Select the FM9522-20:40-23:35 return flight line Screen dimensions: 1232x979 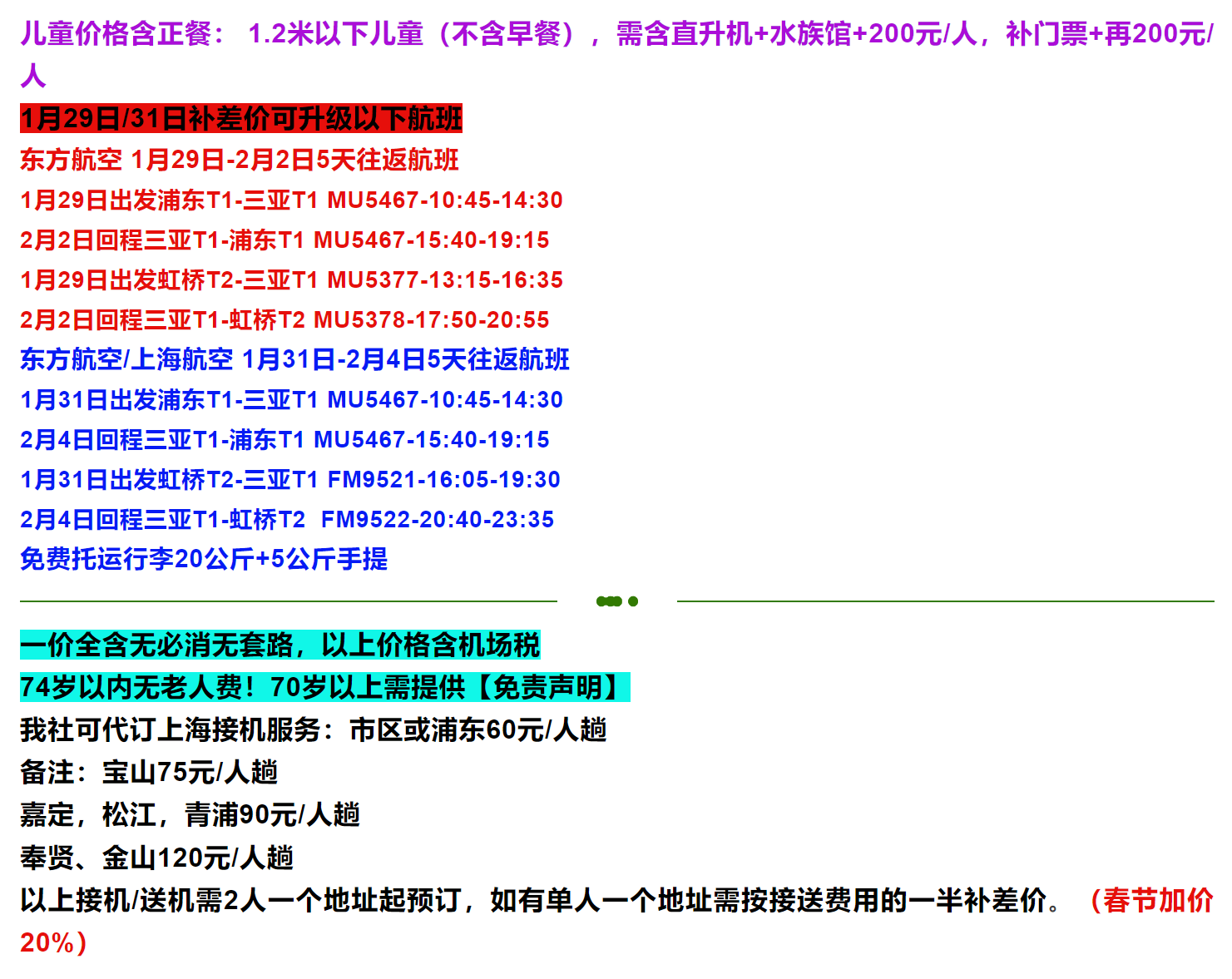pos(287,520)
